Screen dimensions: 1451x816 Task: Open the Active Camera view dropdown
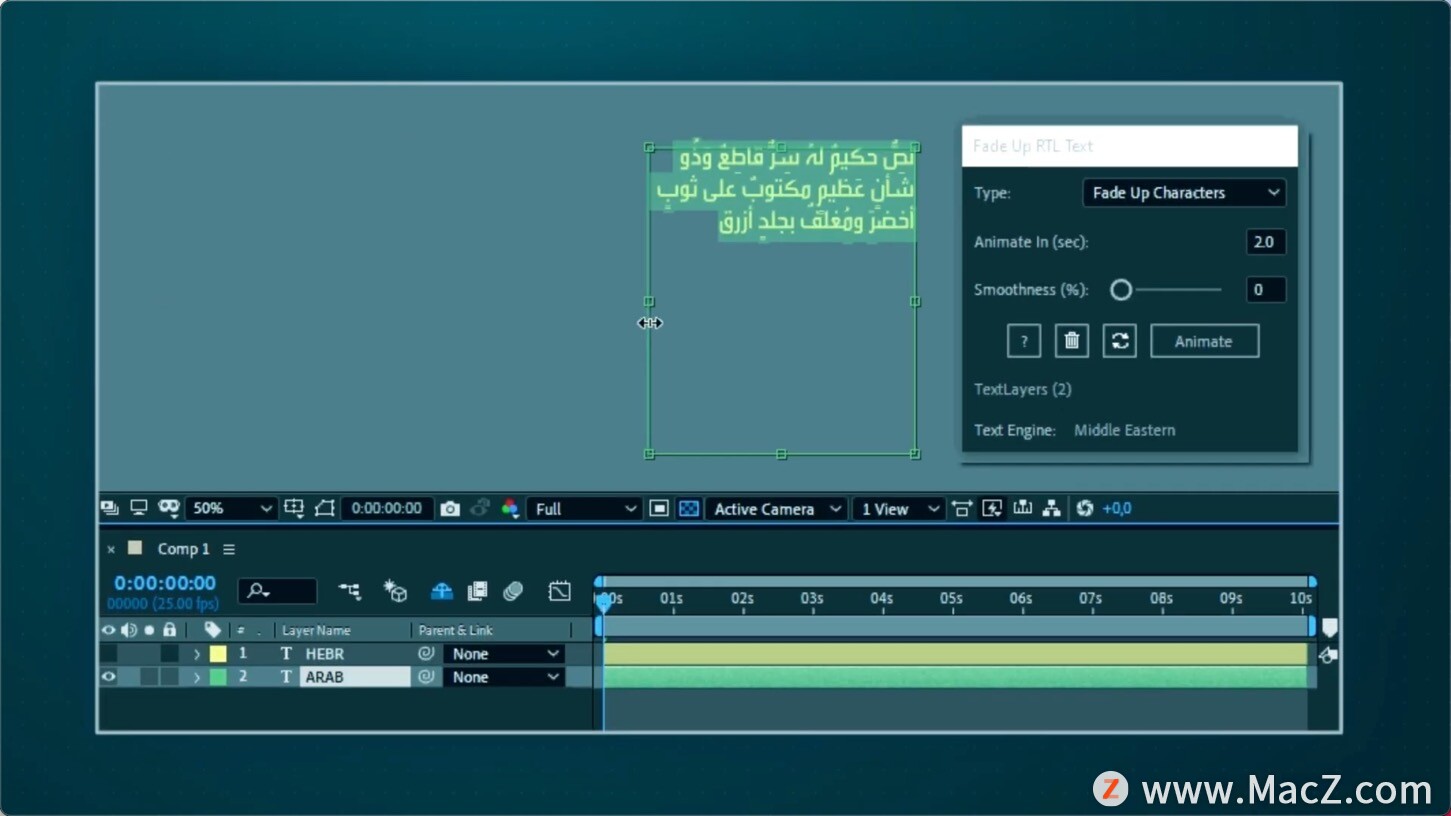pyautogui.click(x=776, y=508)
